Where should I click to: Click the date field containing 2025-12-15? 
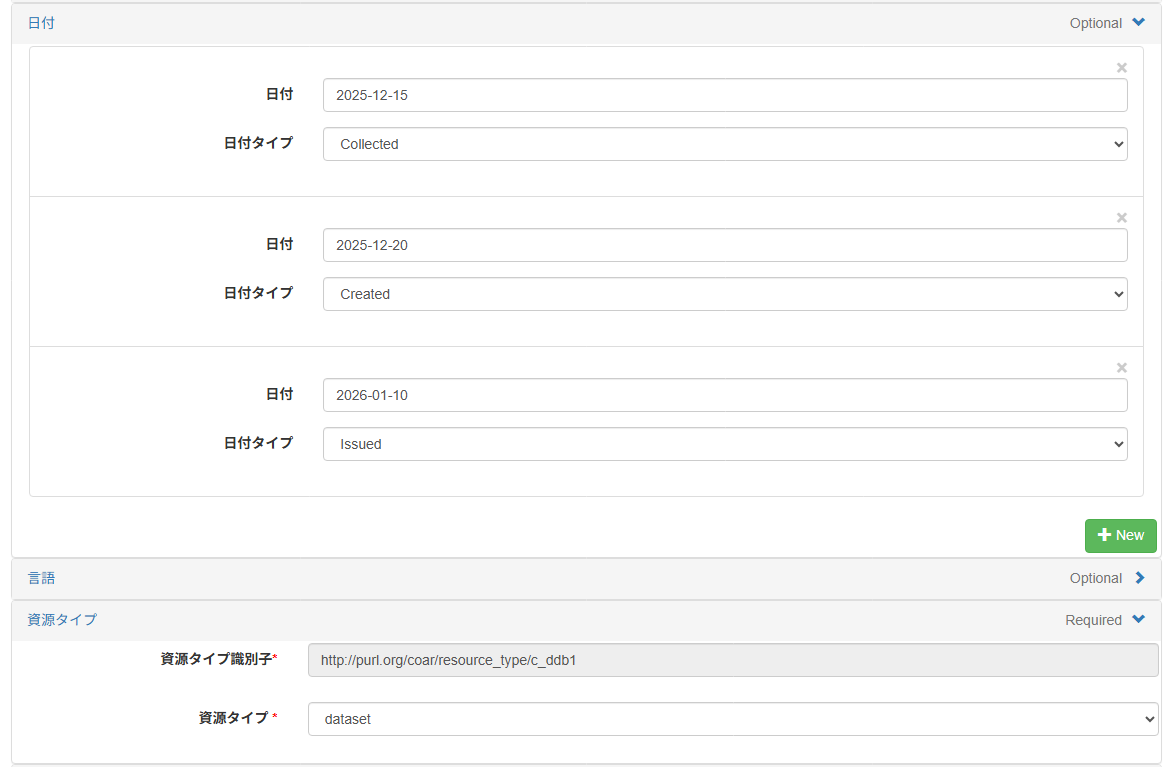pyautogui.click(x=725, y=96)
